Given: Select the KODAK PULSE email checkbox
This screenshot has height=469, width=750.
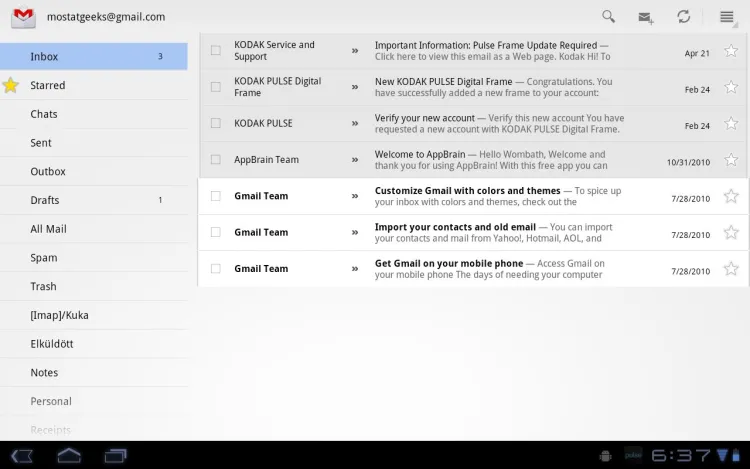Looking at the screenshot, I should tap(215, 123).
